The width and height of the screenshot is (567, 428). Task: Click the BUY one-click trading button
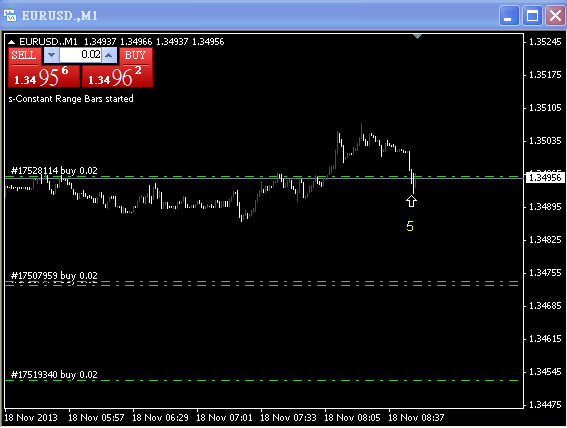[136, 56]
